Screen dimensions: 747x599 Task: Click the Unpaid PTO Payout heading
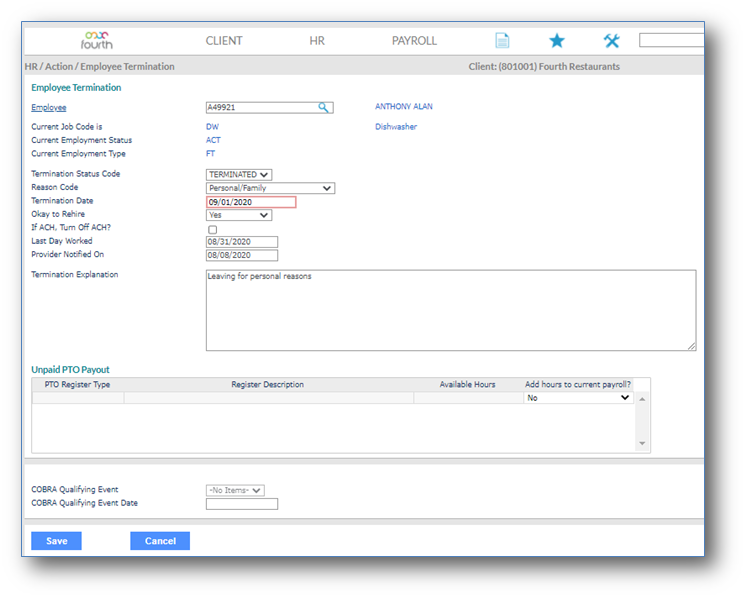(x=71, y=369)
